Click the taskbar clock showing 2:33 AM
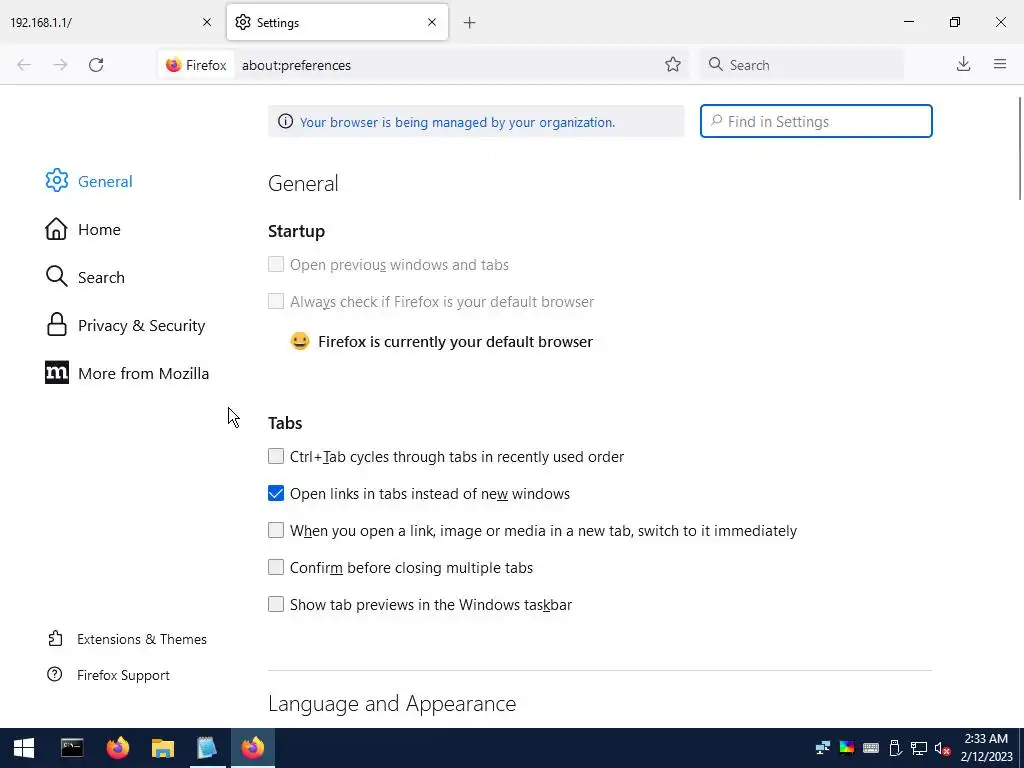 (x=986, y=748)
